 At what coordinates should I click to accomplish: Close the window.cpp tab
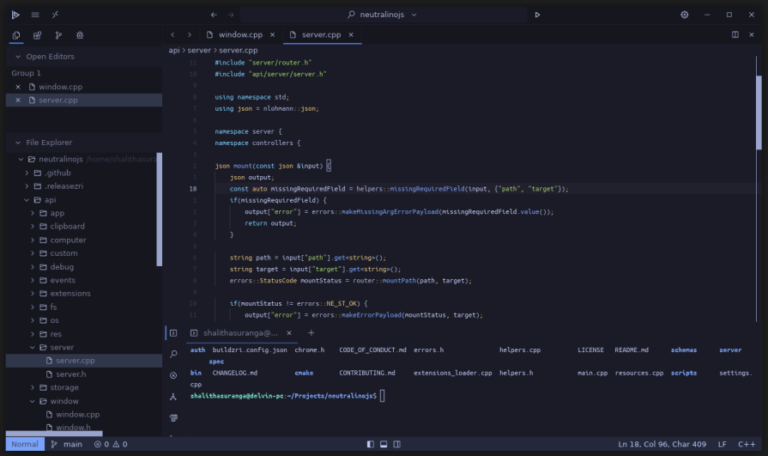point(272,35)
